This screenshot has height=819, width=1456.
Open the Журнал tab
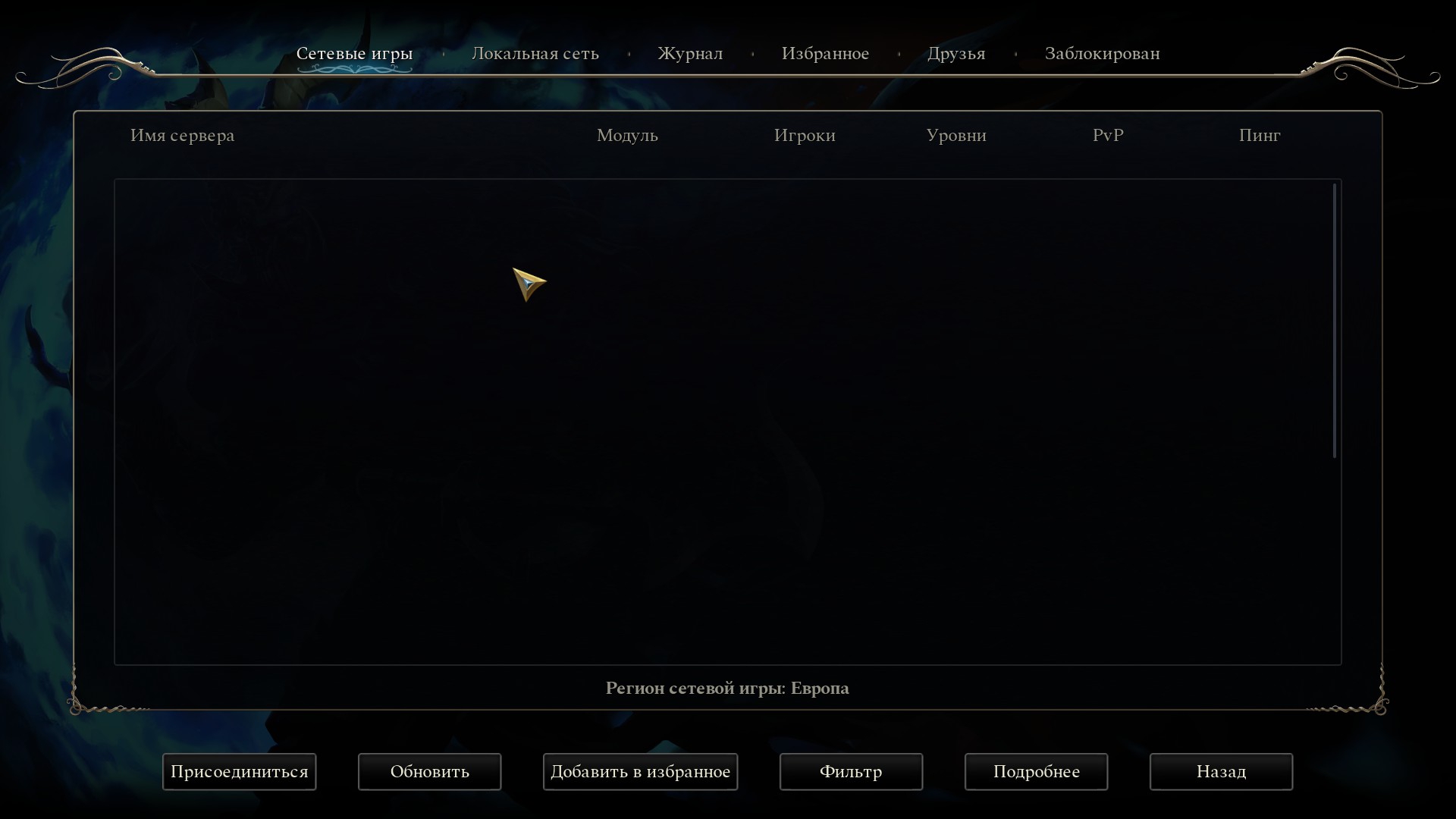(689, 54)
